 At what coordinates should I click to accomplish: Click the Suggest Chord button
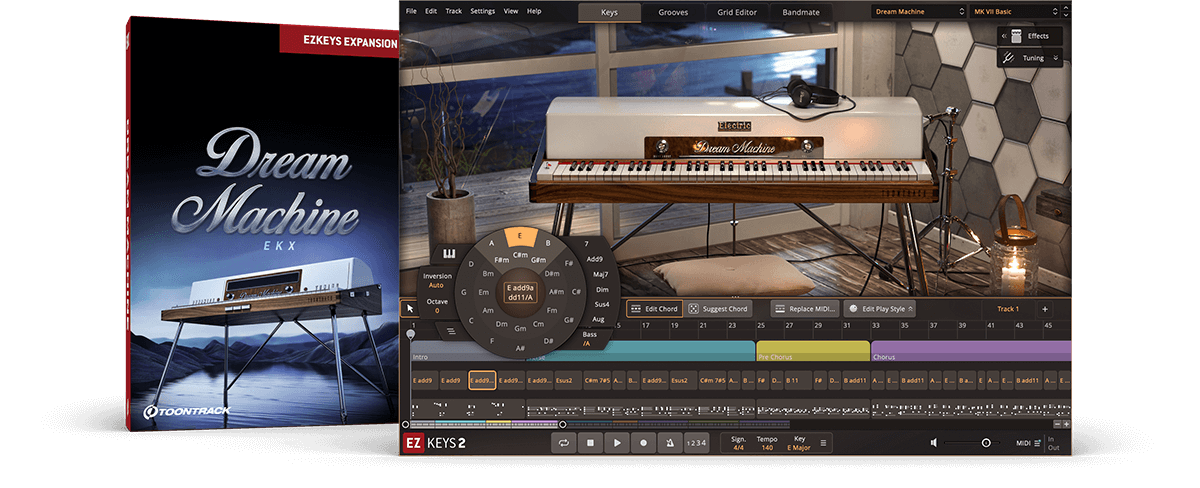click(x=718, y=309)
